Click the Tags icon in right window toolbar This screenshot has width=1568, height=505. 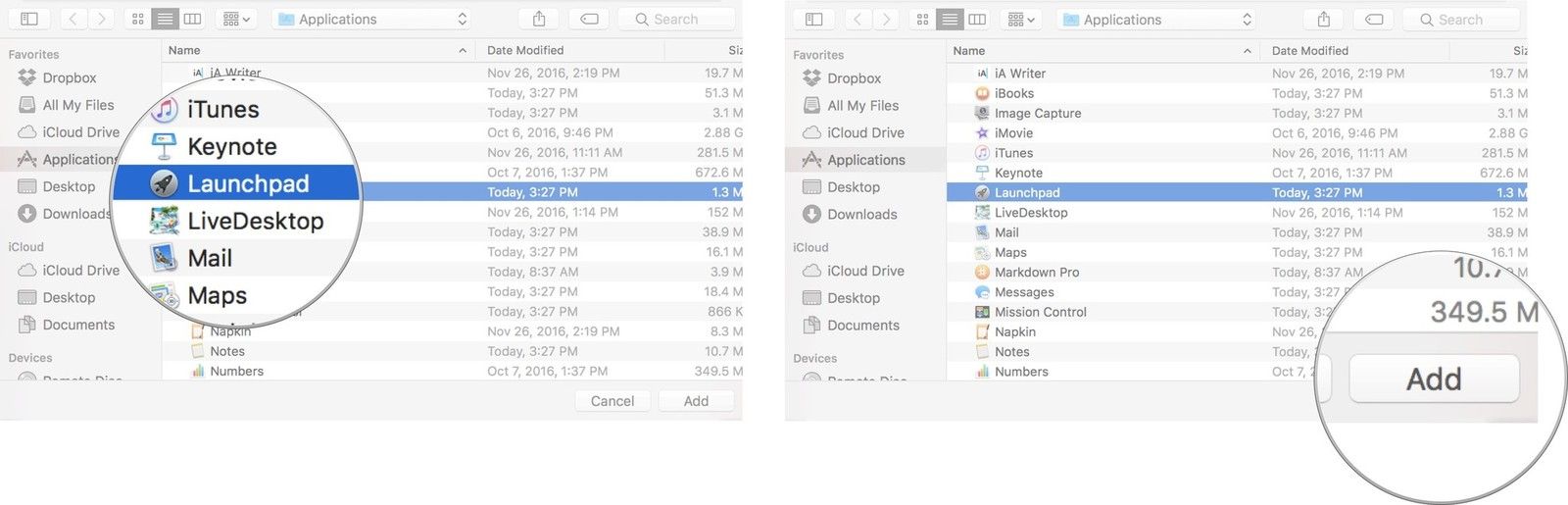(1375, 20)
